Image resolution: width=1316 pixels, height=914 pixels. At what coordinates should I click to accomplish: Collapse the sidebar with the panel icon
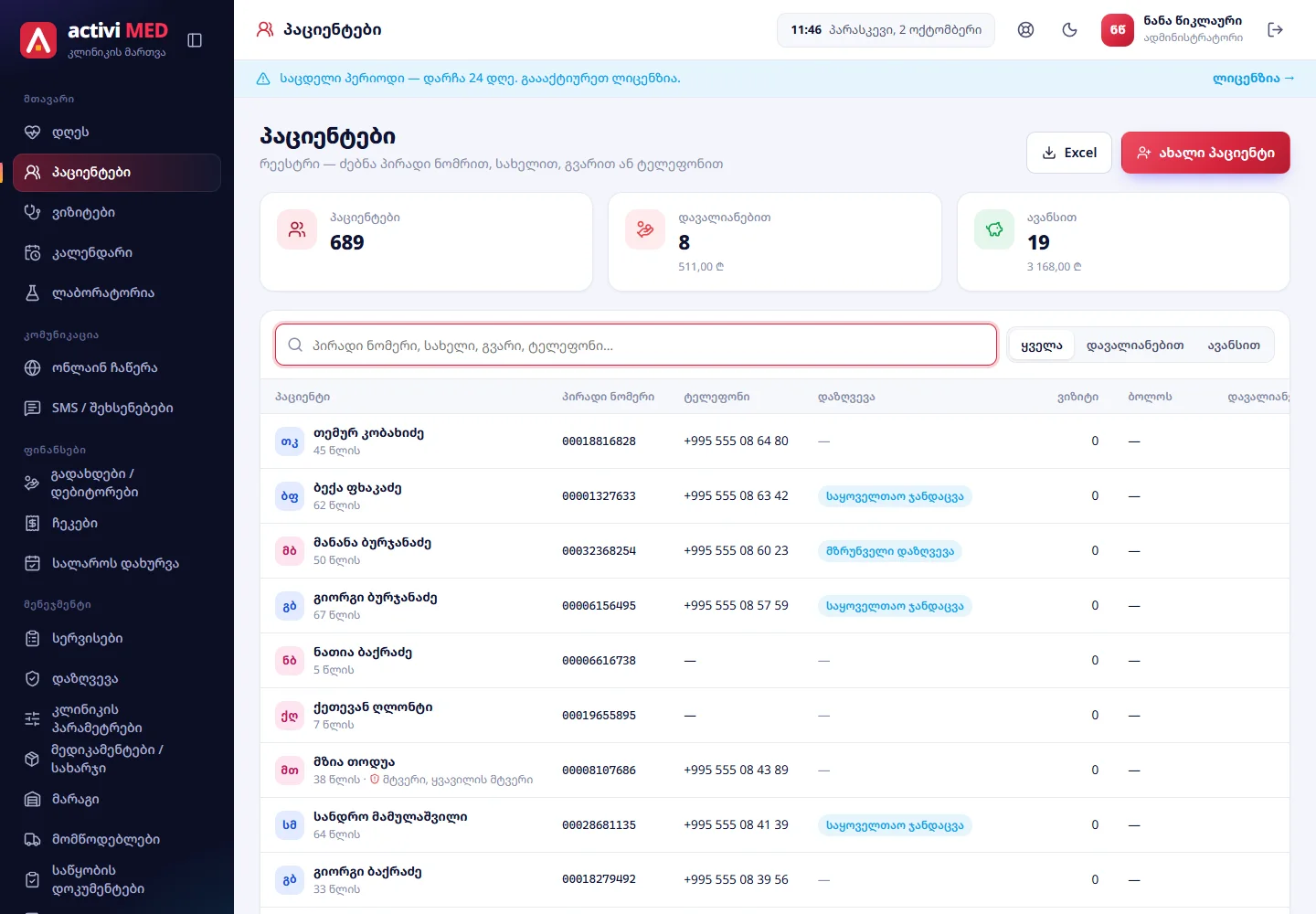point(195,40)
